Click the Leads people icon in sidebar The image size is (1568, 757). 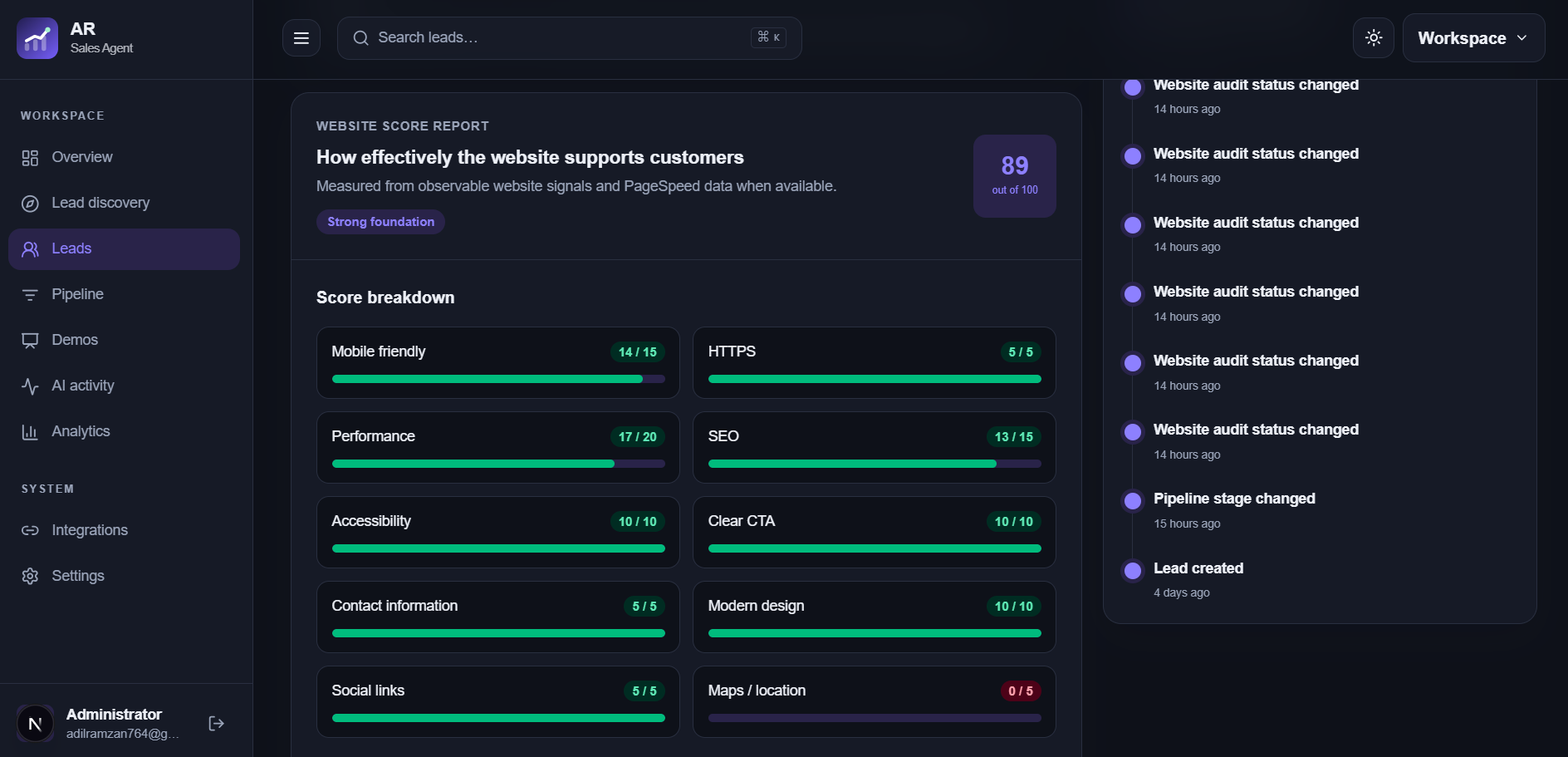[30, 249]
